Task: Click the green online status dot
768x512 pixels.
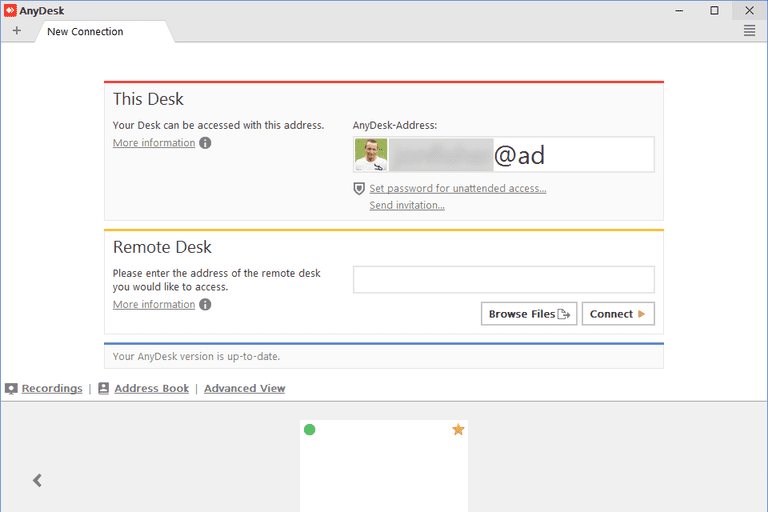Action: [310, 430]
